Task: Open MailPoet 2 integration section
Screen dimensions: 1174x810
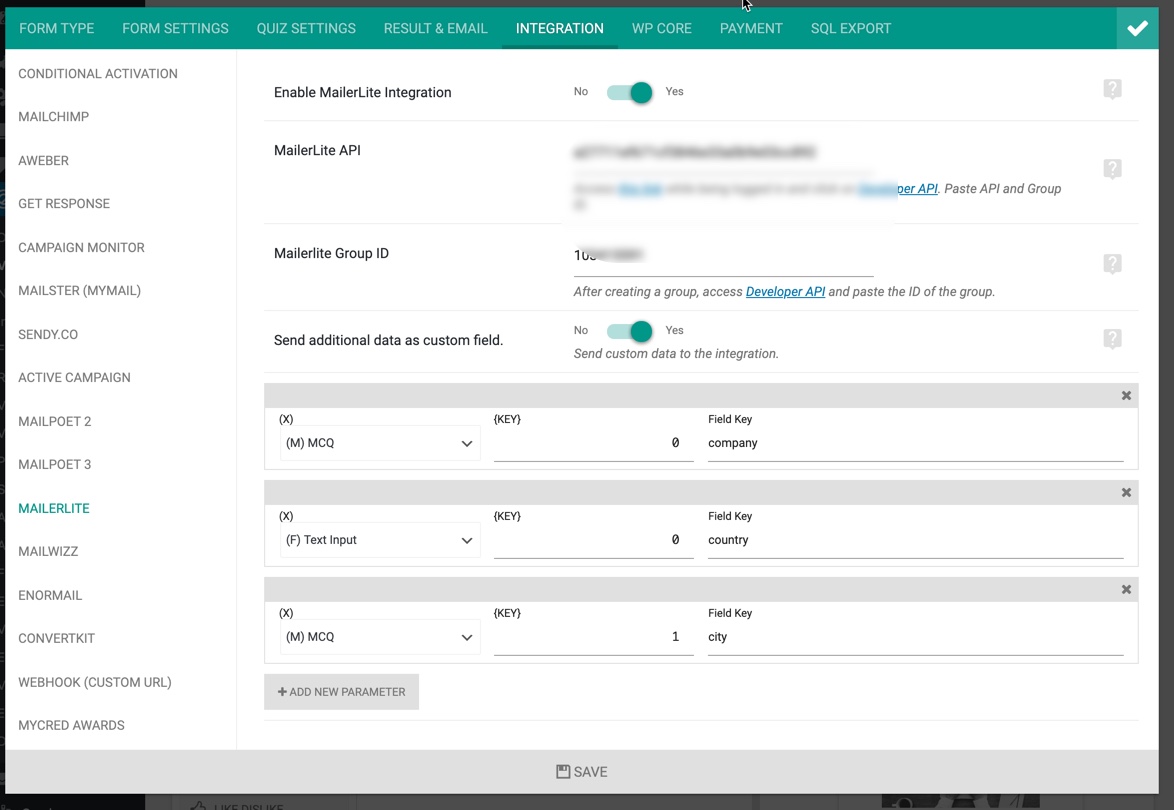Action: click(x=55, y=421)
